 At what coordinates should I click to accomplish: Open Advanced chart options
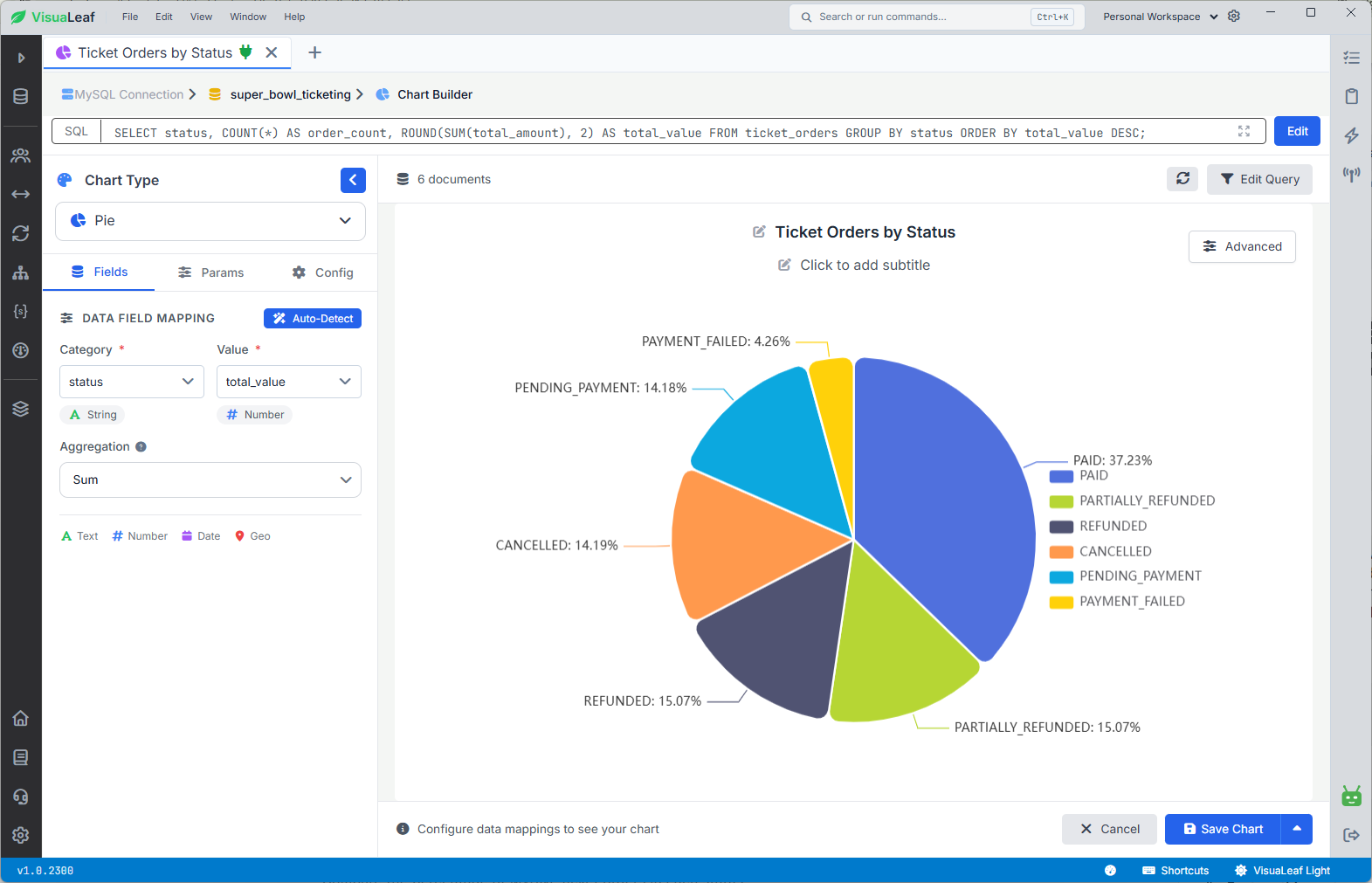[1242, 246]
